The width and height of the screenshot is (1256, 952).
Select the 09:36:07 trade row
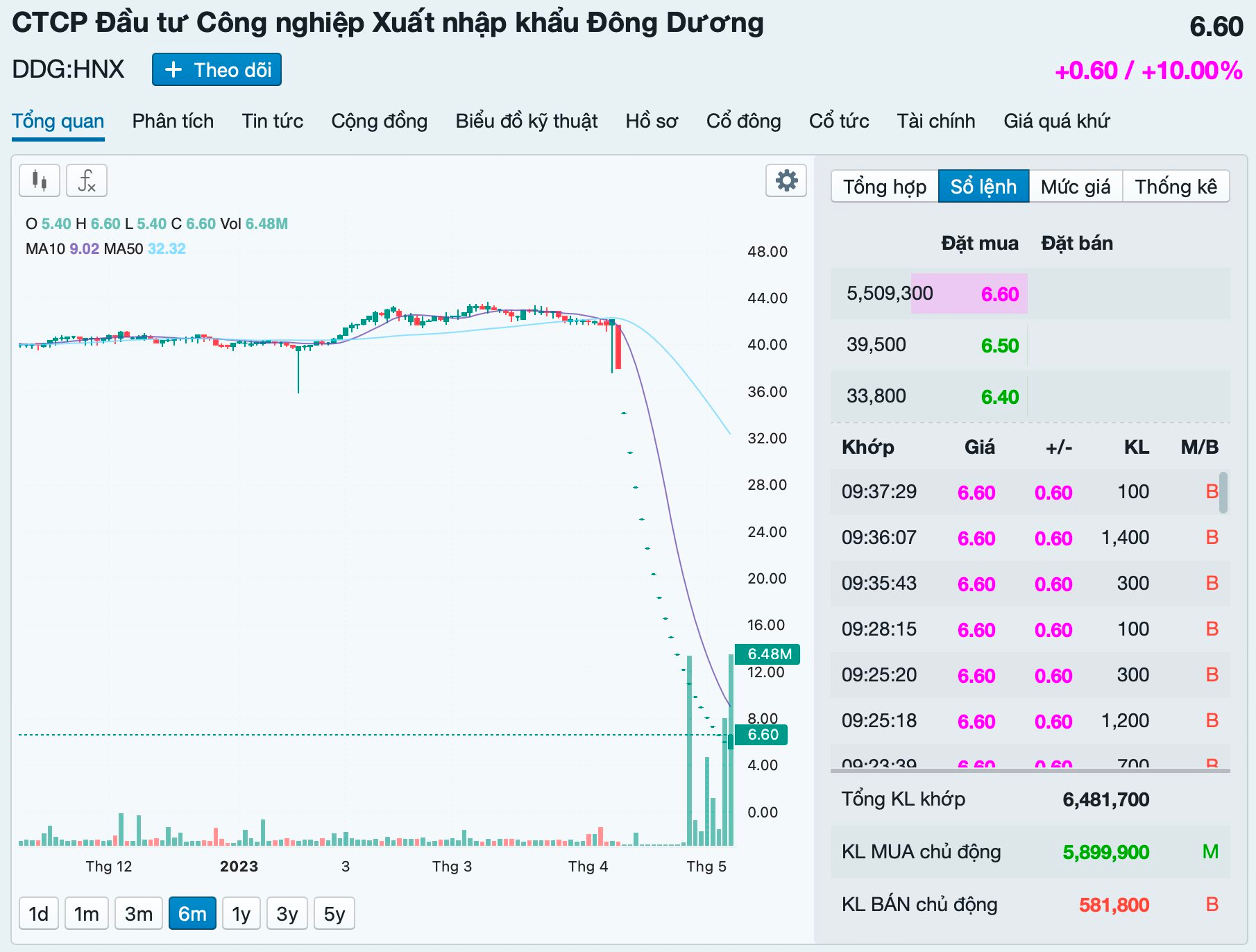[x=1030, y=538]
